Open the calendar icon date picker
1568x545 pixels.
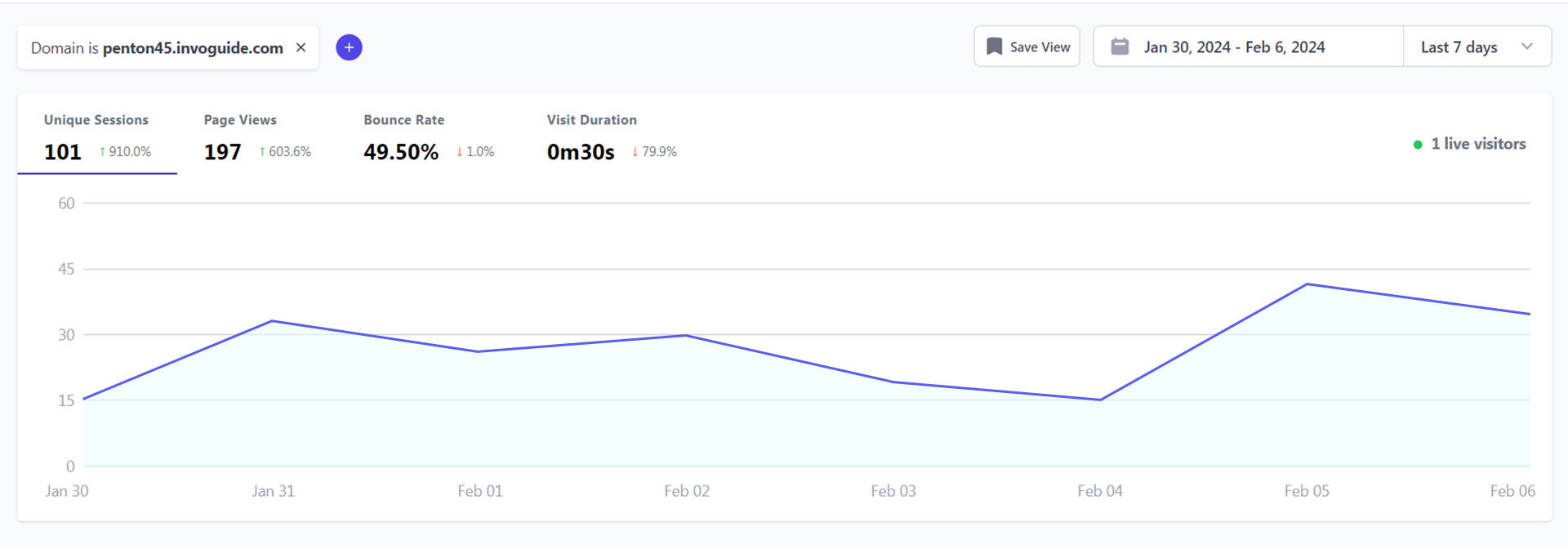click(1120, 47)
